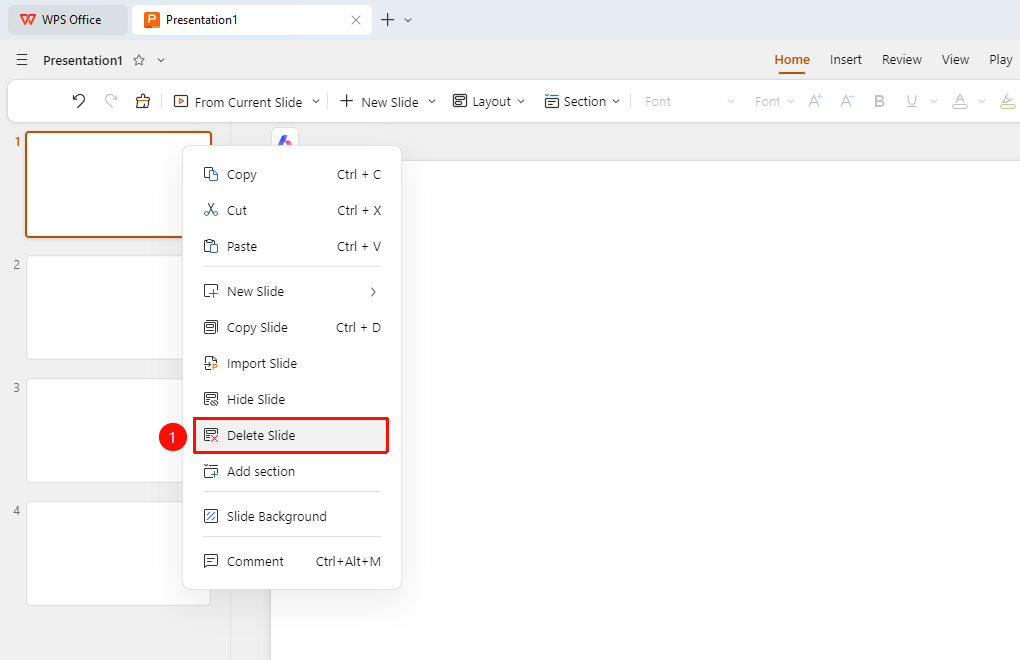The height and width of the screenshot is (660, 1020).
Task: Increase font size with A+ icon
Action: (815, 101)
